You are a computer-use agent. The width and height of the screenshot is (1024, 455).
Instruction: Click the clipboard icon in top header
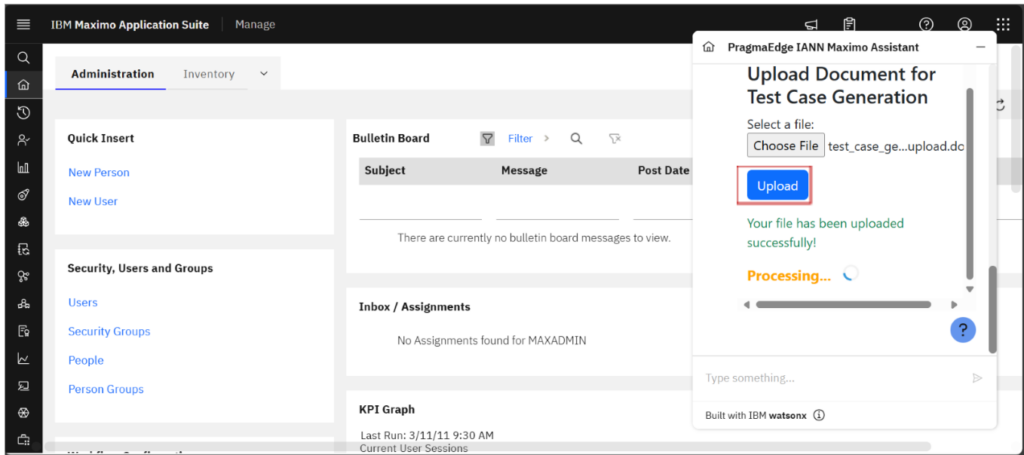[849, 25]
